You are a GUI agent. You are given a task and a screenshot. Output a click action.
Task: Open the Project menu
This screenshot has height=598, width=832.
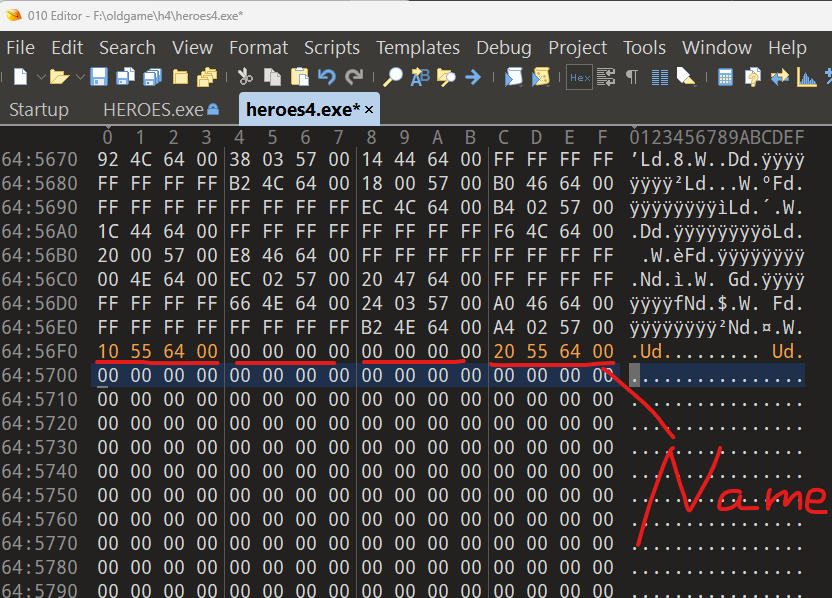point(578,48)
